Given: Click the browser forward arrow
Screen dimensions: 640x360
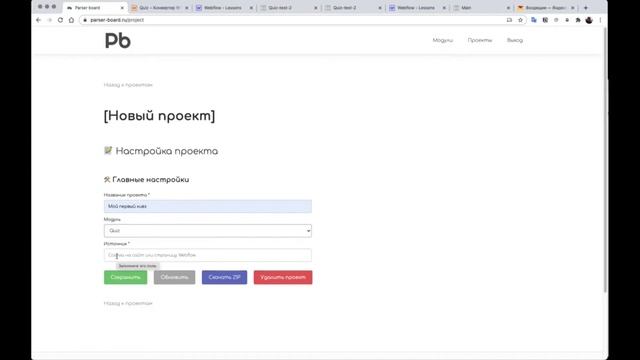Looking at the screenshot, I should 49,20.
